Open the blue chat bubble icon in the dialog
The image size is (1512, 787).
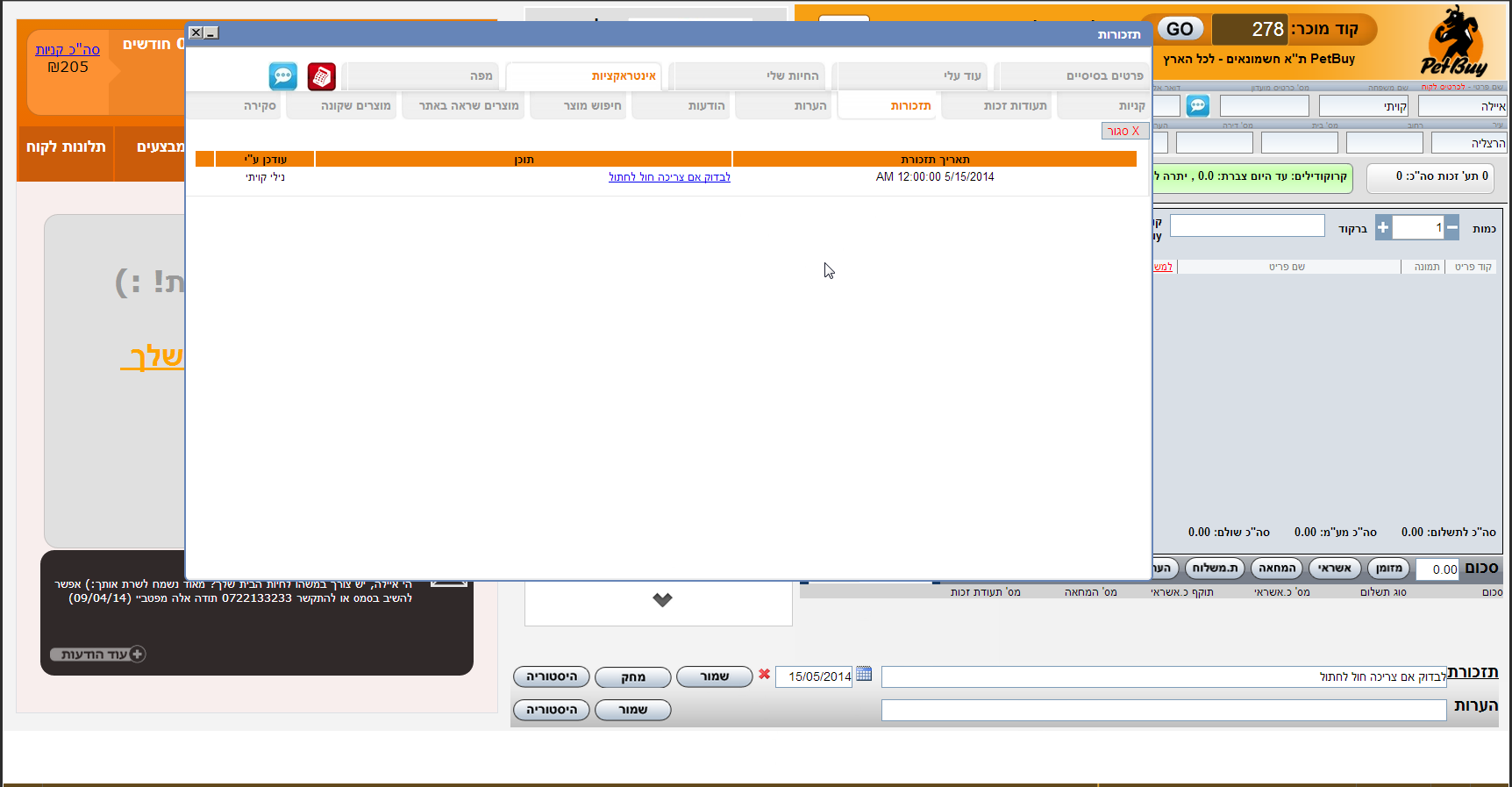pyautogui.click(x=283, y=76)
